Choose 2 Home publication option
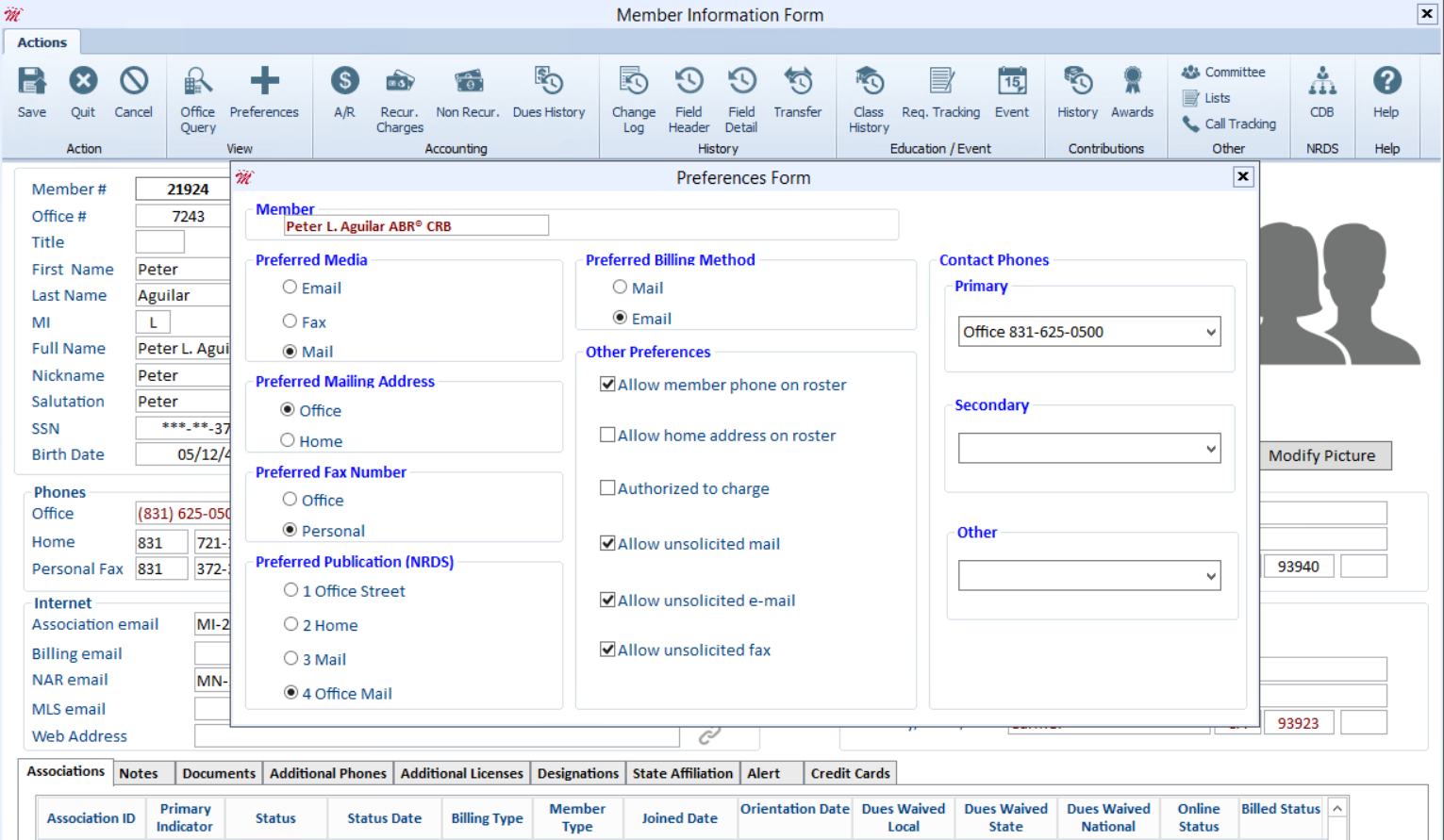Screen dimensions: 1444x840 (290, 624)
